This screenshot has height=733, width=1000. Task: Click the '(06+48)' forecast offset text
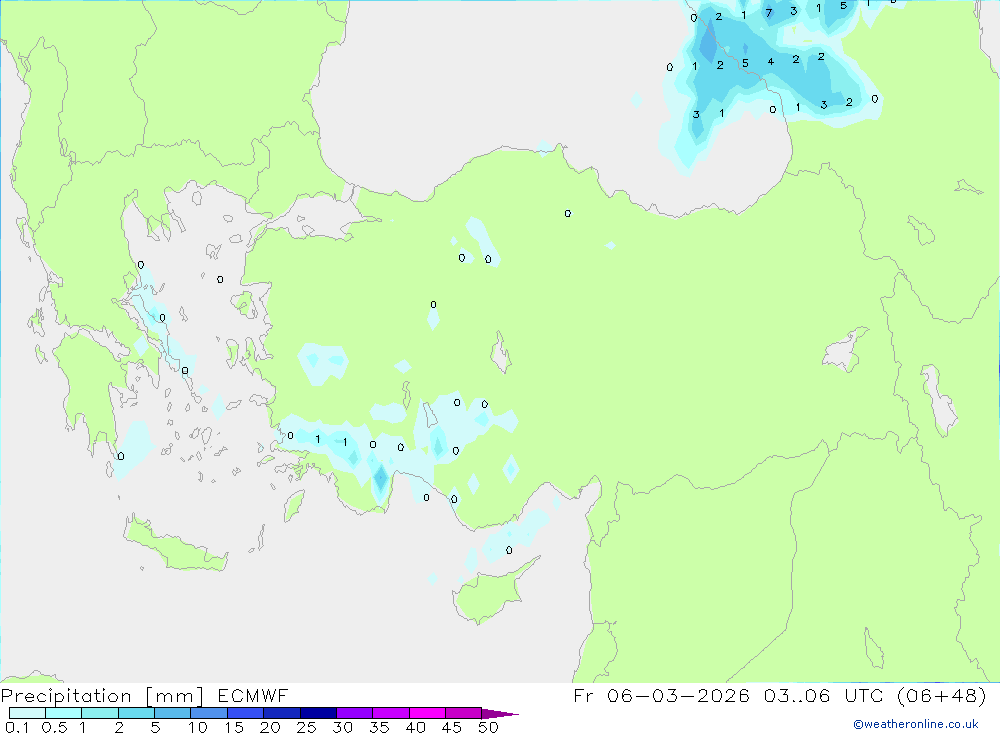(x=941, y=695)
